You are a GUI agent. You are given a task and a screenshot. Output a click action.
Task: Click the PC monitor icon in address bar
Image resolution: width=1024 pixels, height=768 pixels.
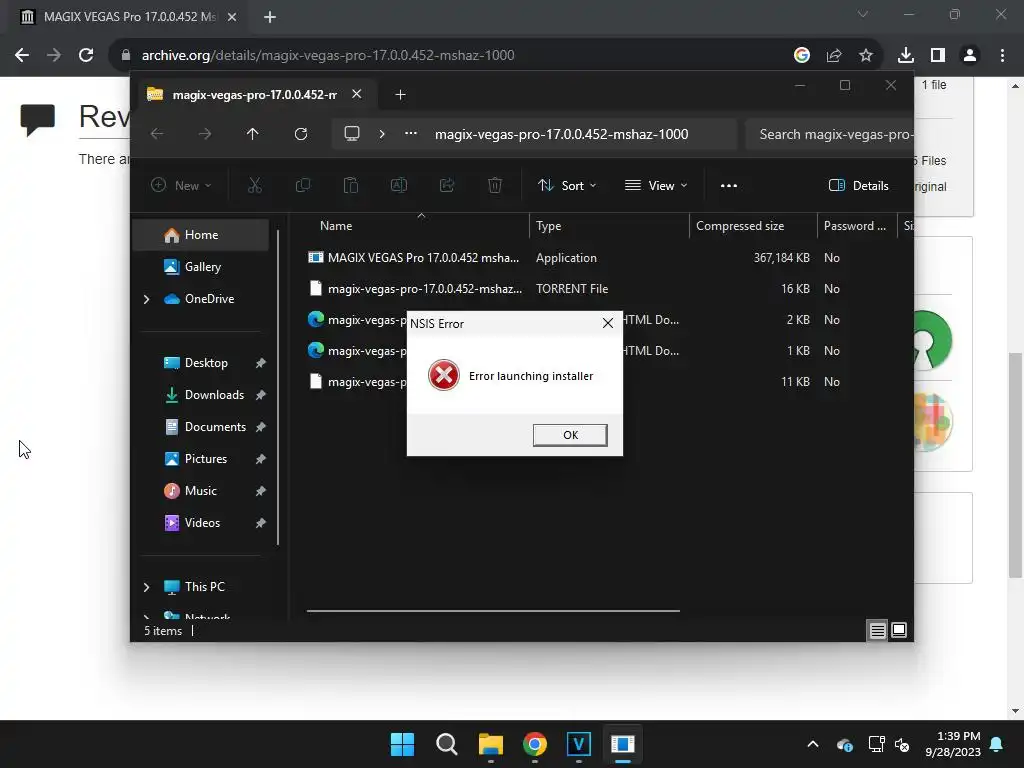click(x=352, y=134)
